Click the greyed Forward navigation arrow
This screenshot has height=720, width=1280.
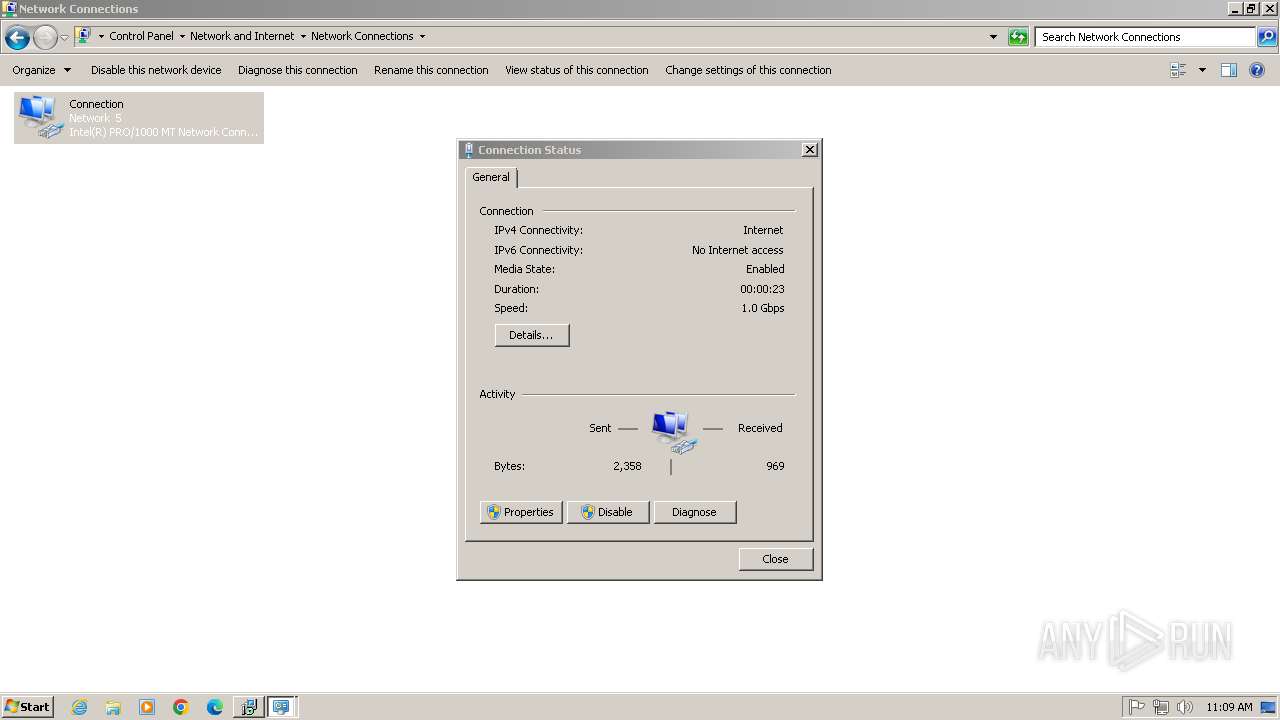[x=45, y=38]
